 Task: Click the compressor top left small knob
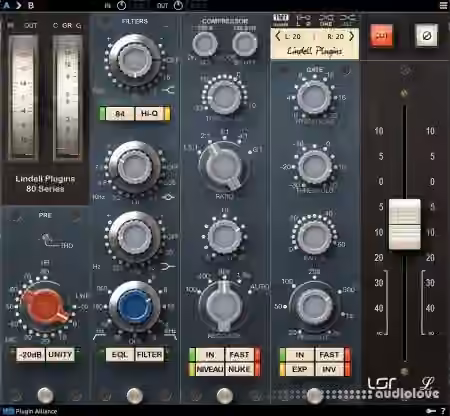[x=205, y=44]
